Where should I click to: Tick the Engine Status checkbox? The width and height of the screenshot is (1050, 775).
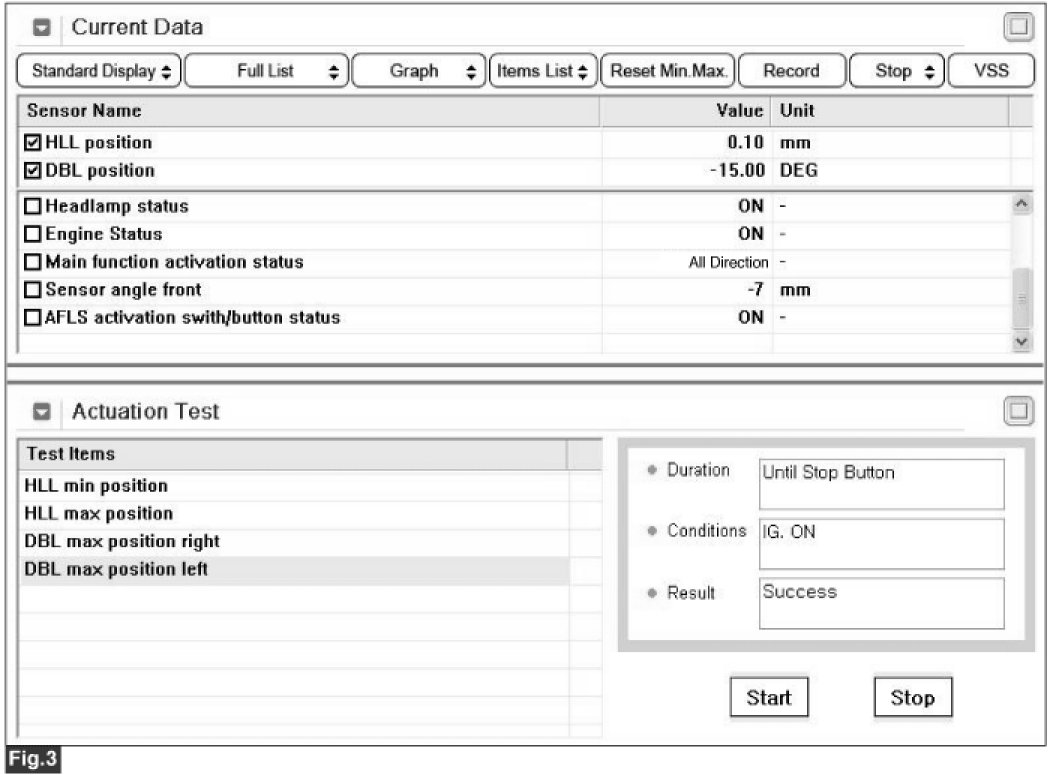point(33,235)
